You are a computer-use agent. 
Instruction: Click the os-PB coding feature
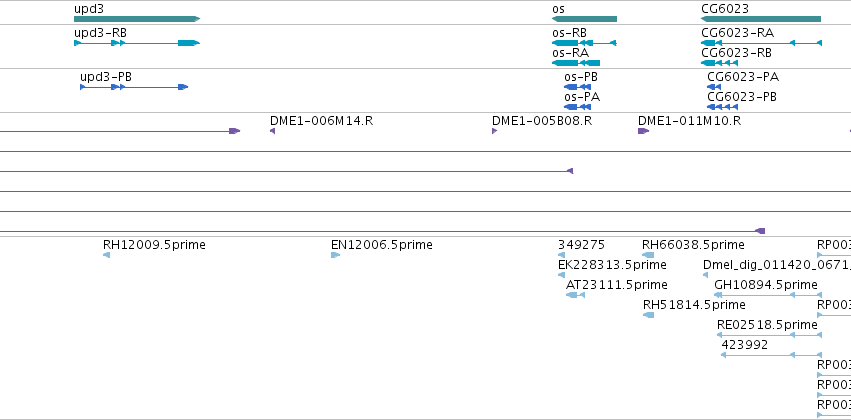click(x=577, y=87)
